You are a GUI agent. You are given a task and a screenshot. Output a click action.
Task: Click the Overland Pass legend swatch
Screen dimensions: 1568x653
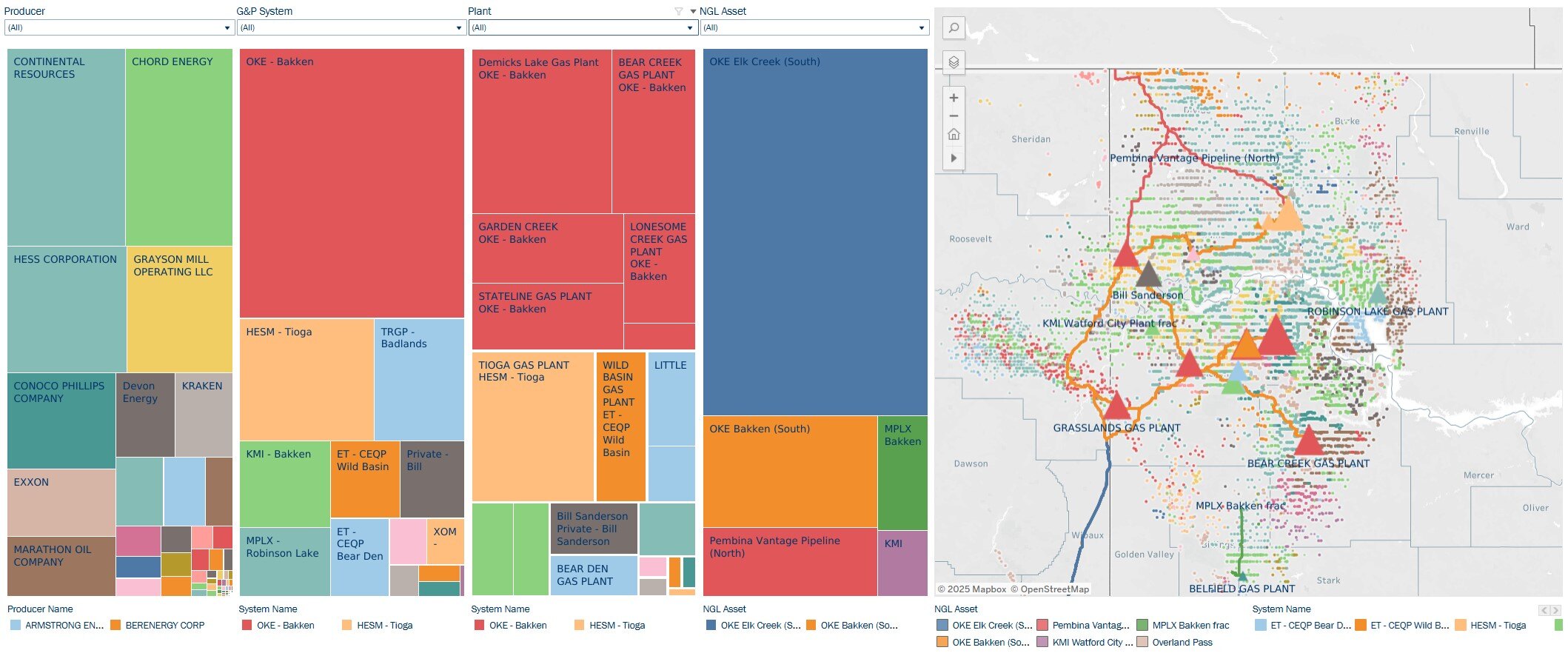pos(1142,642)
